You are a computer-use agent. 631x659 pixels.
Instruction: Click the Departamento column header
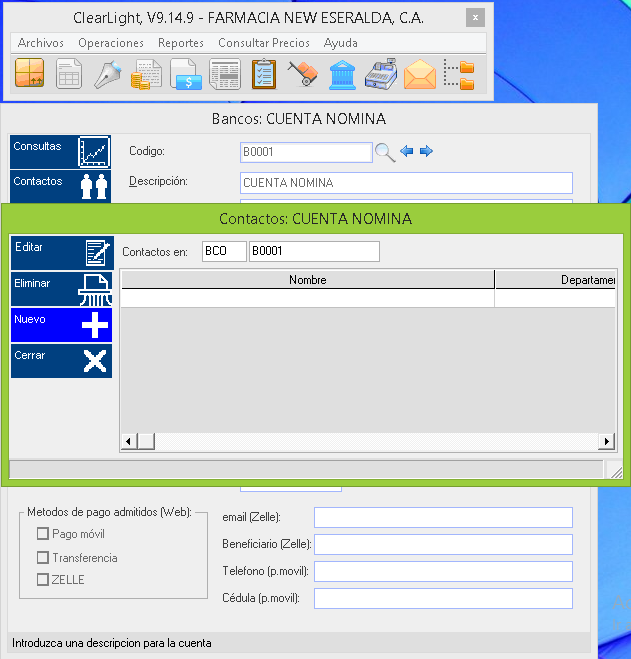(x=556, y=280)
